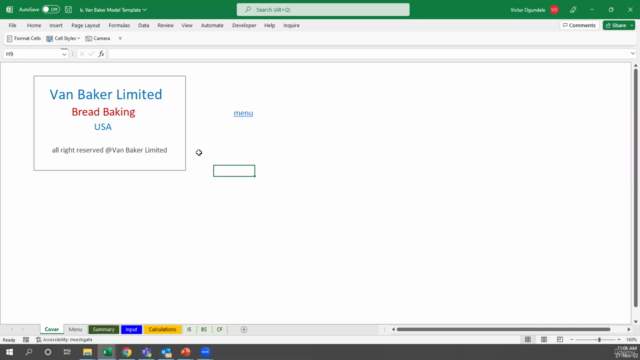640x360 pixels.
Task: Click the horizontal scrollbar
Action: 503,329
